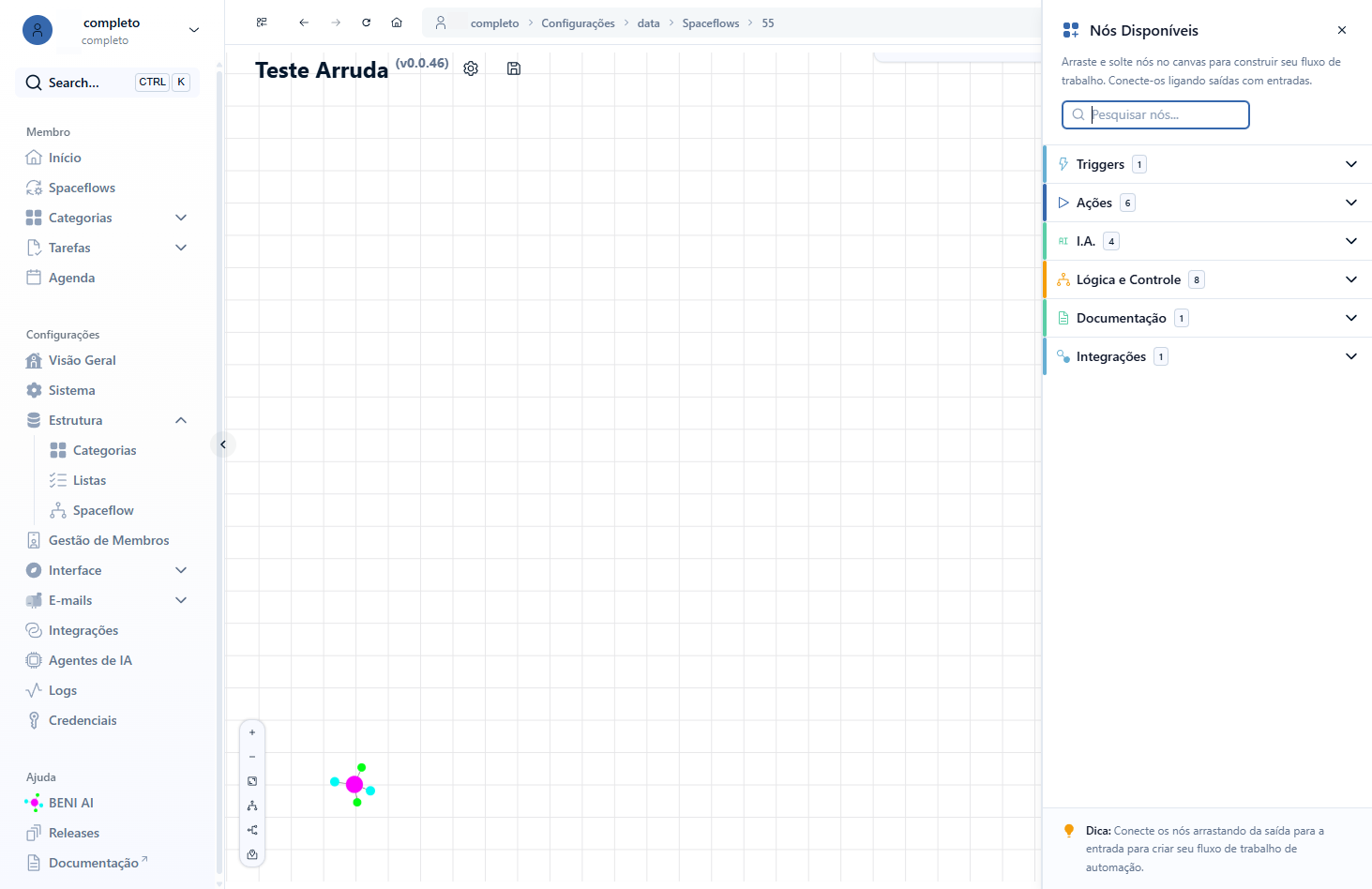Click the Configurações breadcrumb
The image size is (1372, 889).
tap(578, 23)
